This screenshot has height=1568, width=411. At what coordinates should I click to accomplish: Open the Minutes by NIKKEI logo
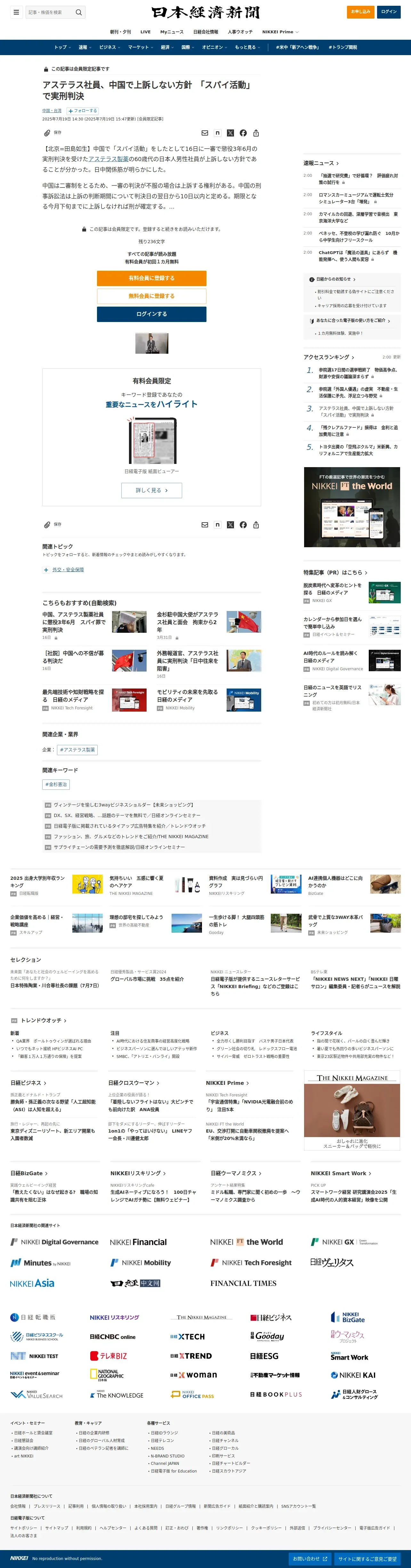tap(40, 1262)
